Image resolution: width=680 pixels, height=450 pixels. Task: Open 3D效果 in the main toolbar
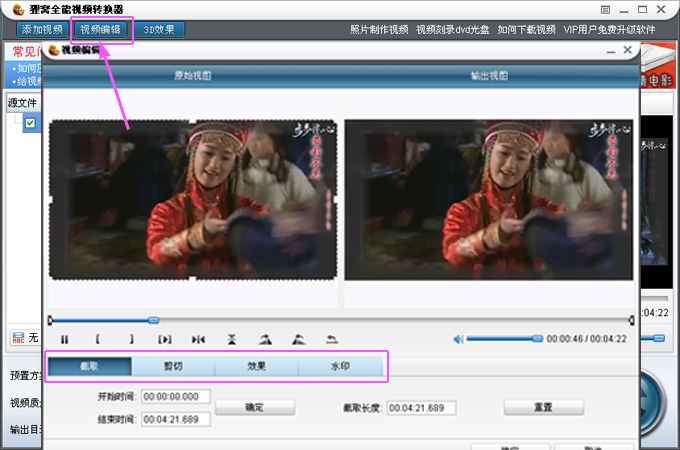pyautogui.click(x=159, y=29)
